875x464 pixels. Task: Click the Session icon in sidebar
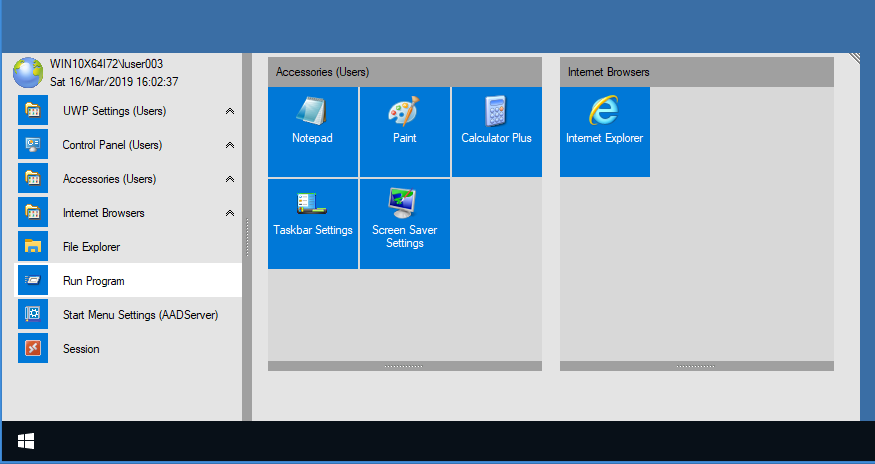pyautogui.click(x=33, y=349)
